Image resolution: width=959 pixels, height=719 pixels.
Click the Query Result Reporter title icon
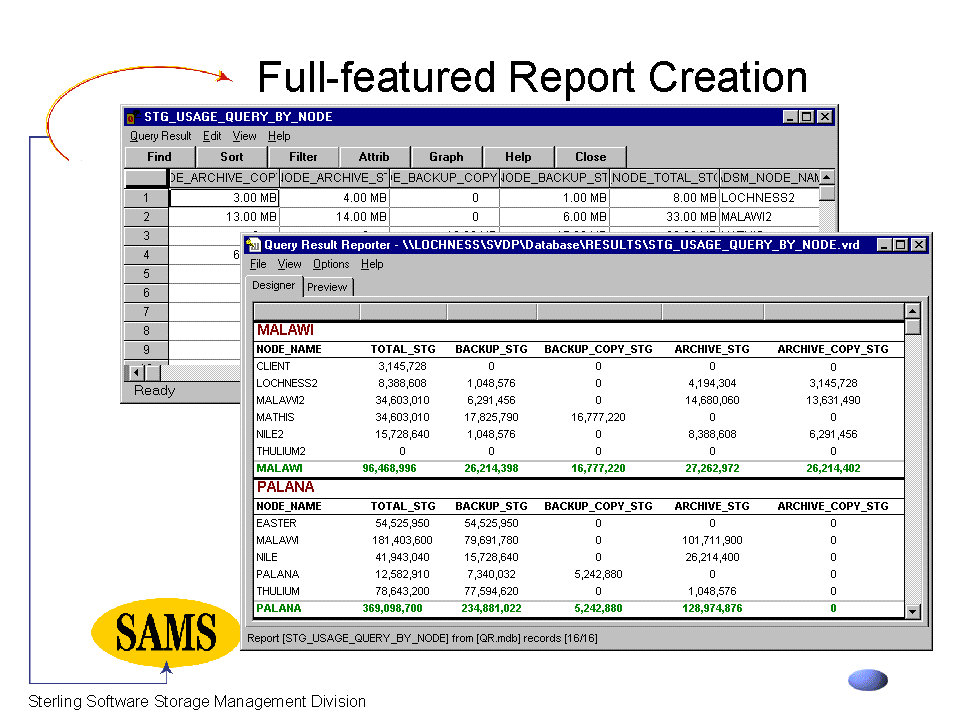tap(253, 245)
